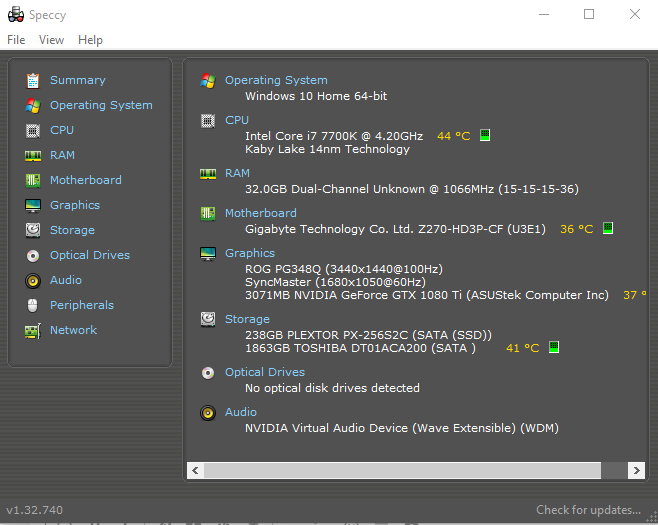Screen dimensions: 658x525
Task: Click the Optical Drives disc icon in summary pane
Action: (208, 373)
